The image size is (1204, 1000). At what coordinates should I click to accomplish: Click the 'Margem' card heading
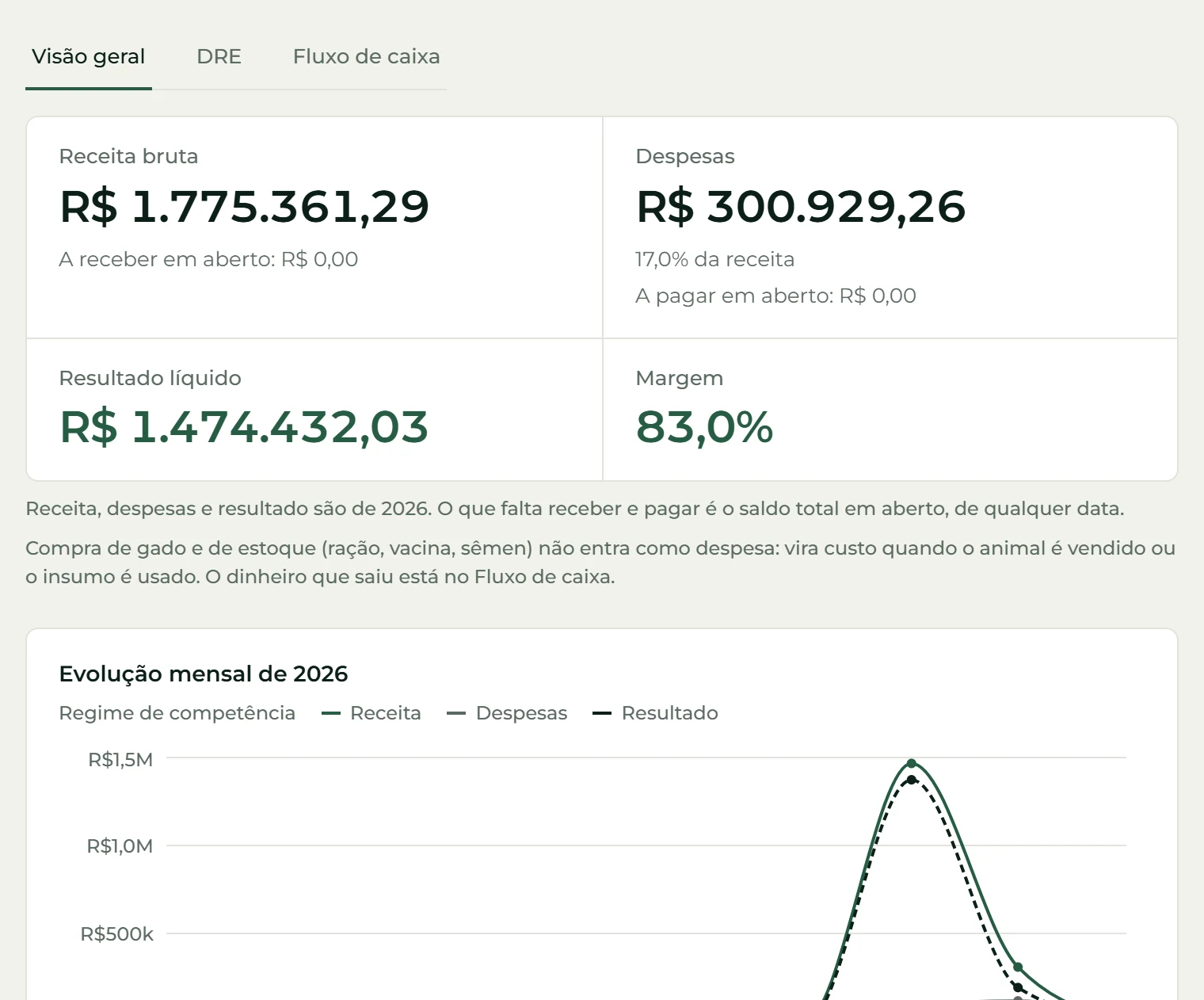[680, 378]
